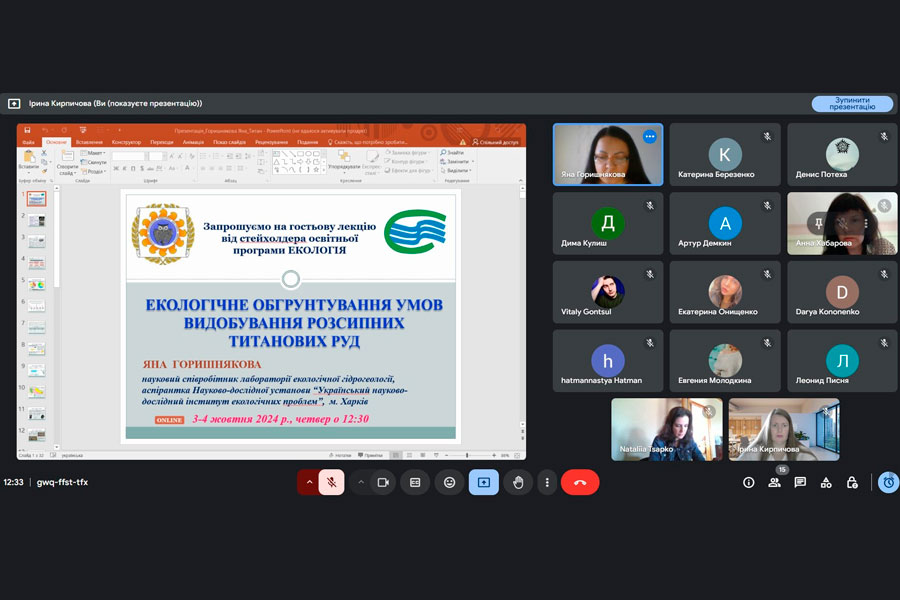The height and width of the screenshot is (600, 900).
Task: Open the Подання ribbon tab
Action: pos(308,142)
